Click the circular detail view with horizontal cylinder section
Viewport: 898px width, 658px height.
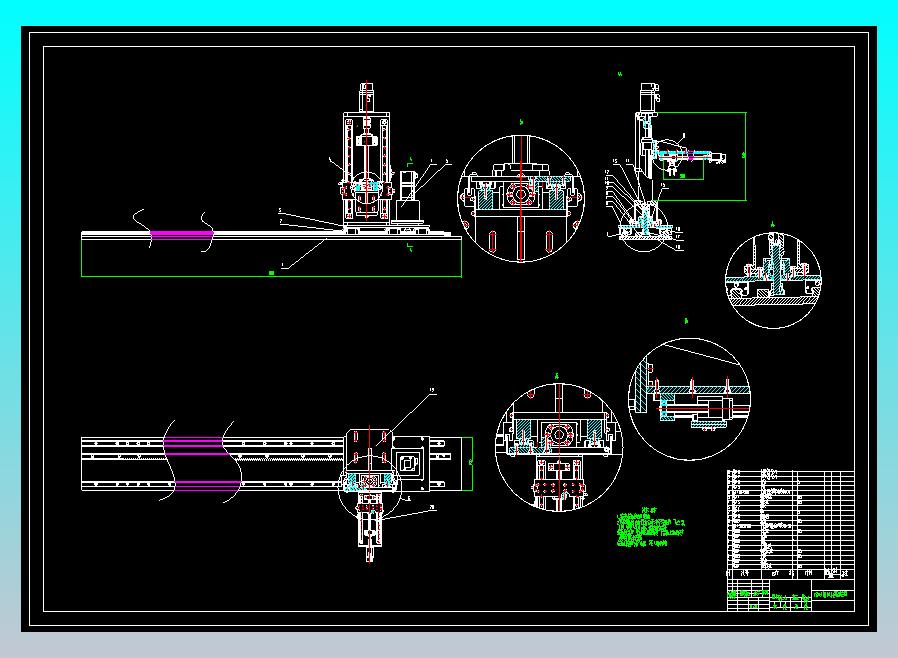pyautogui.click(x=689, y=399)
